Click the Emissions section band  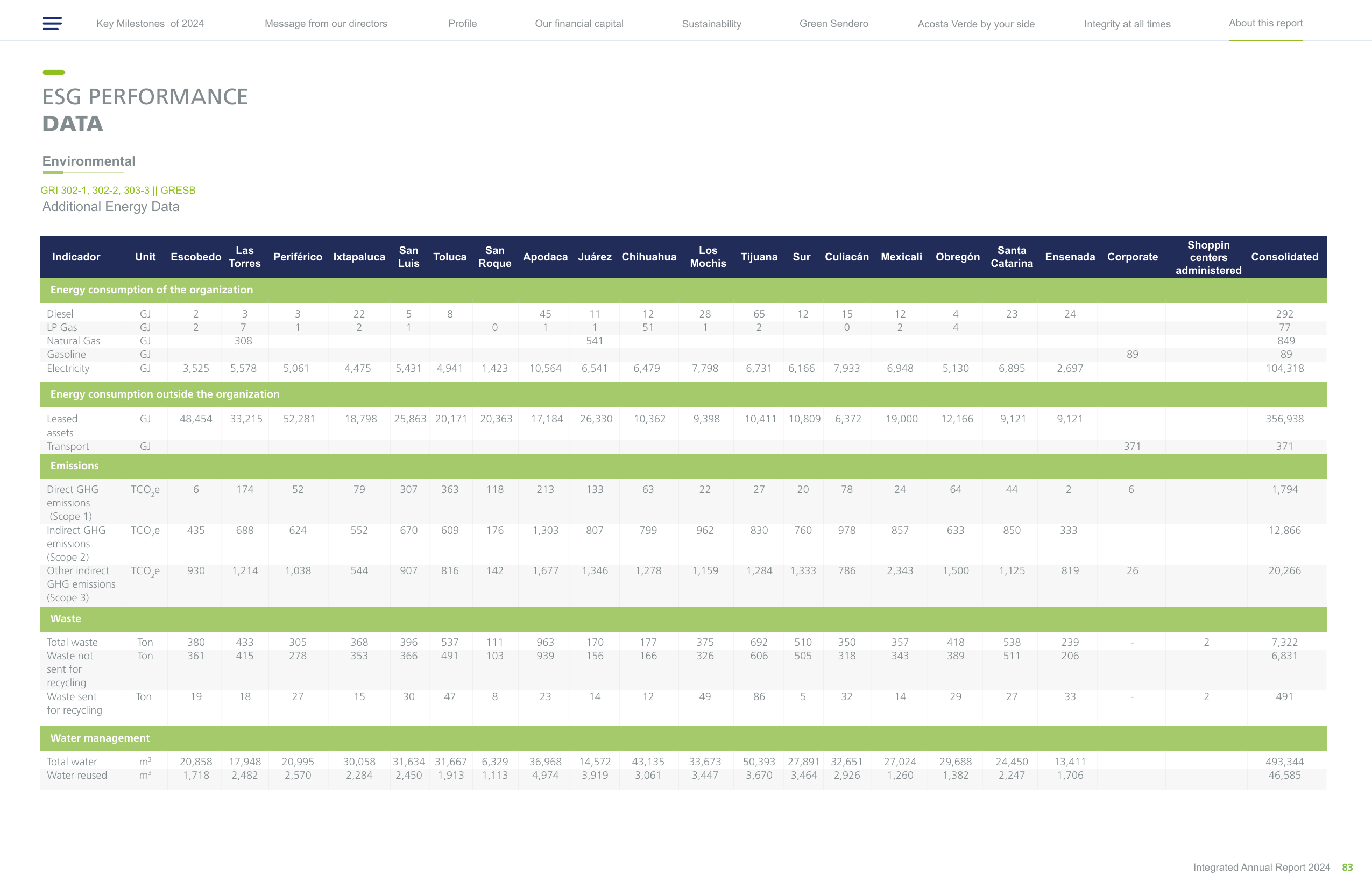point(683,466)
